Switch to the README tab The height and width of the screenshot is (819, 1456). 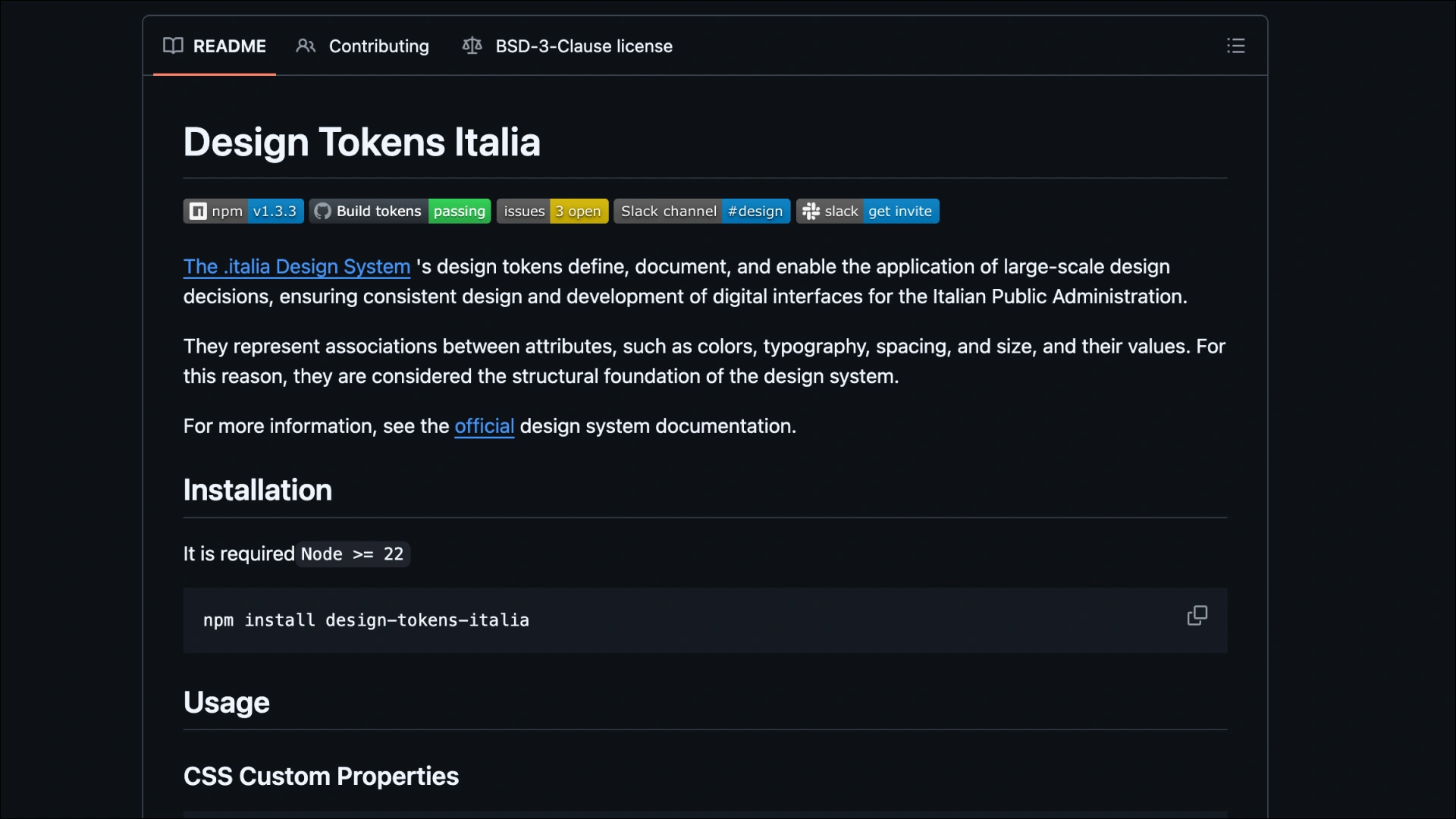(215, 46)
